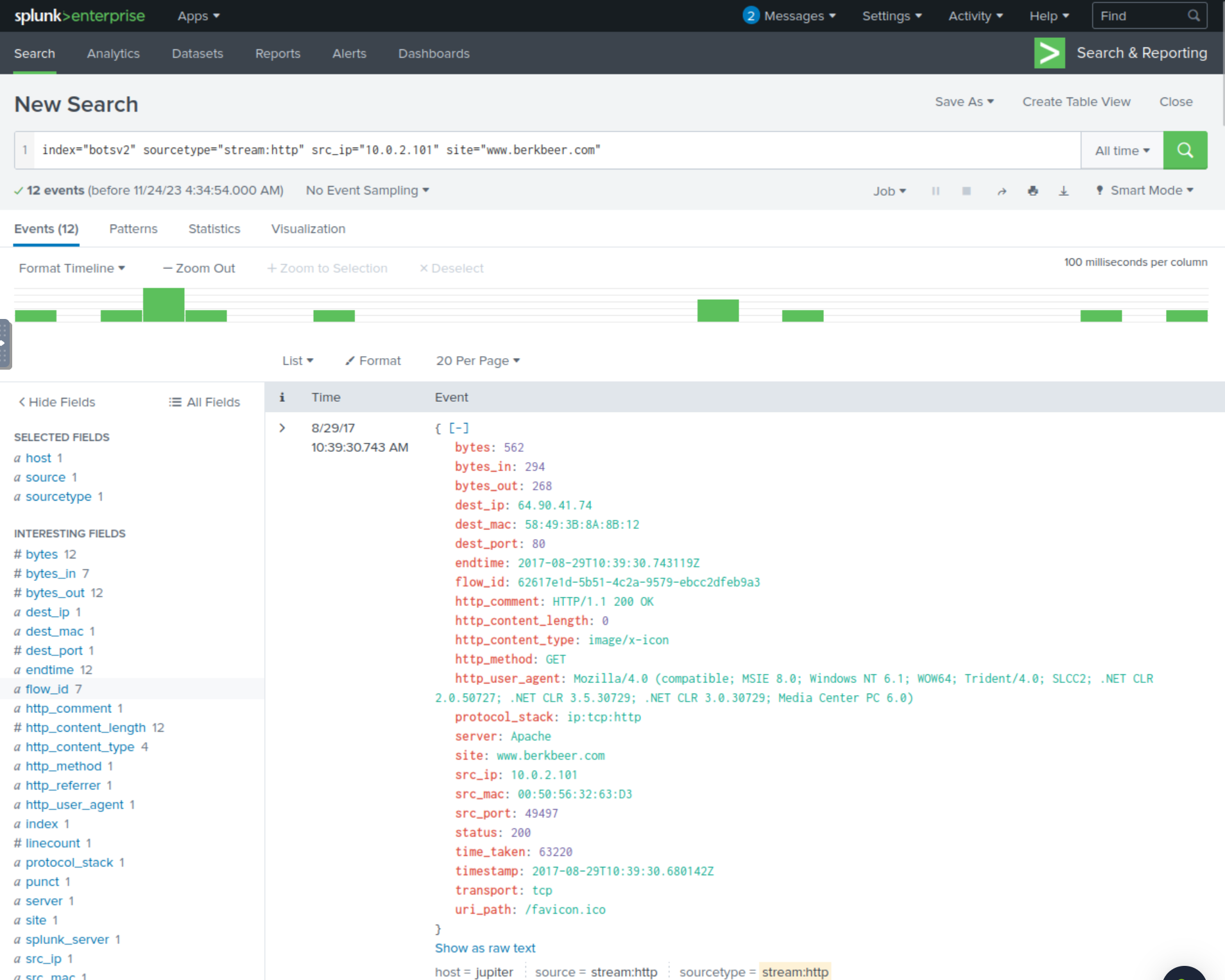Print the search results
Image resolution: width=1225 pixels, height=980 pixels.
pos(1032,191)
